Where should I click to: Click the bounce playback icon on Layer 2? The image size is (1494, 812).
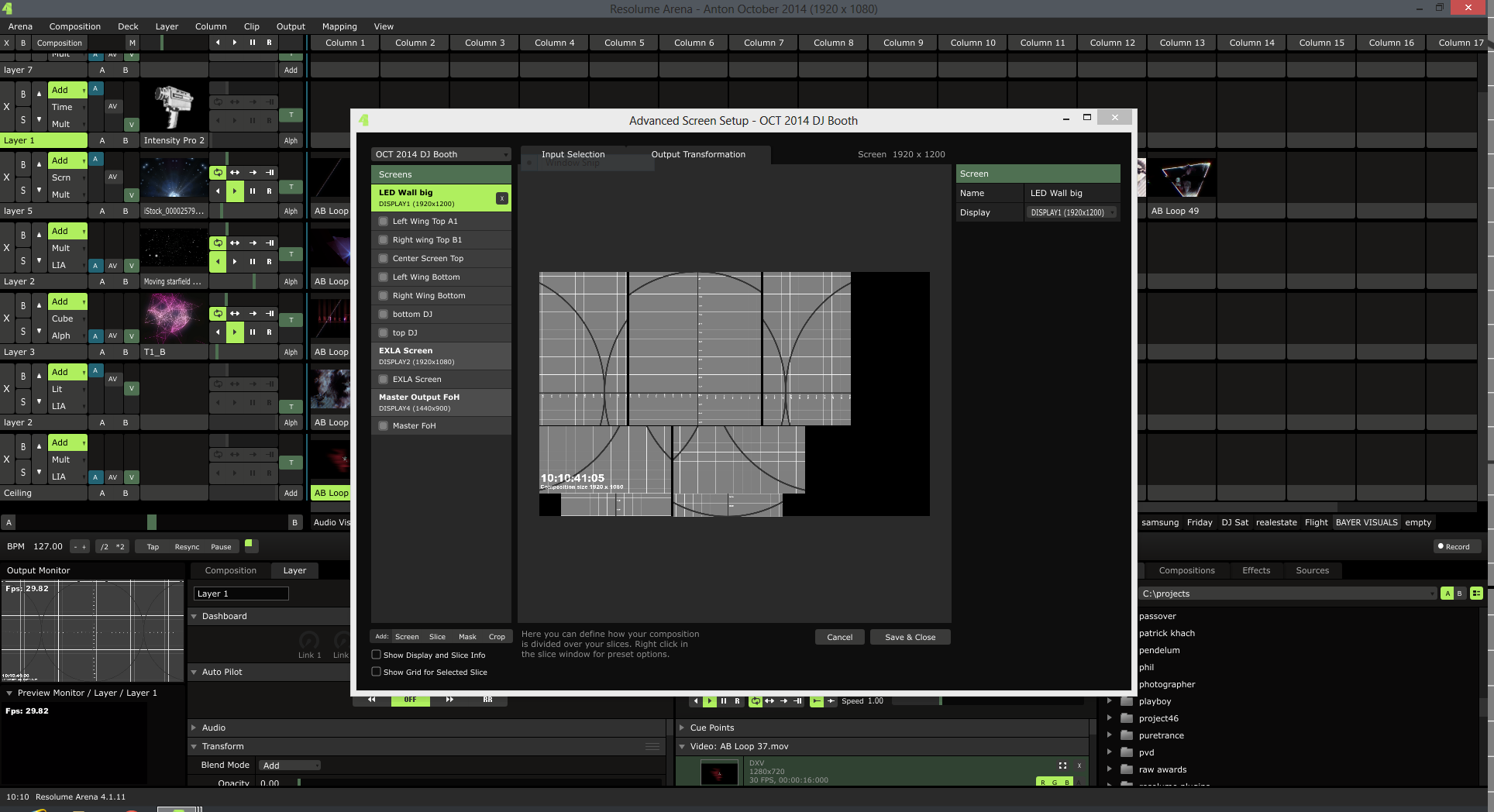tap(235, 243)
